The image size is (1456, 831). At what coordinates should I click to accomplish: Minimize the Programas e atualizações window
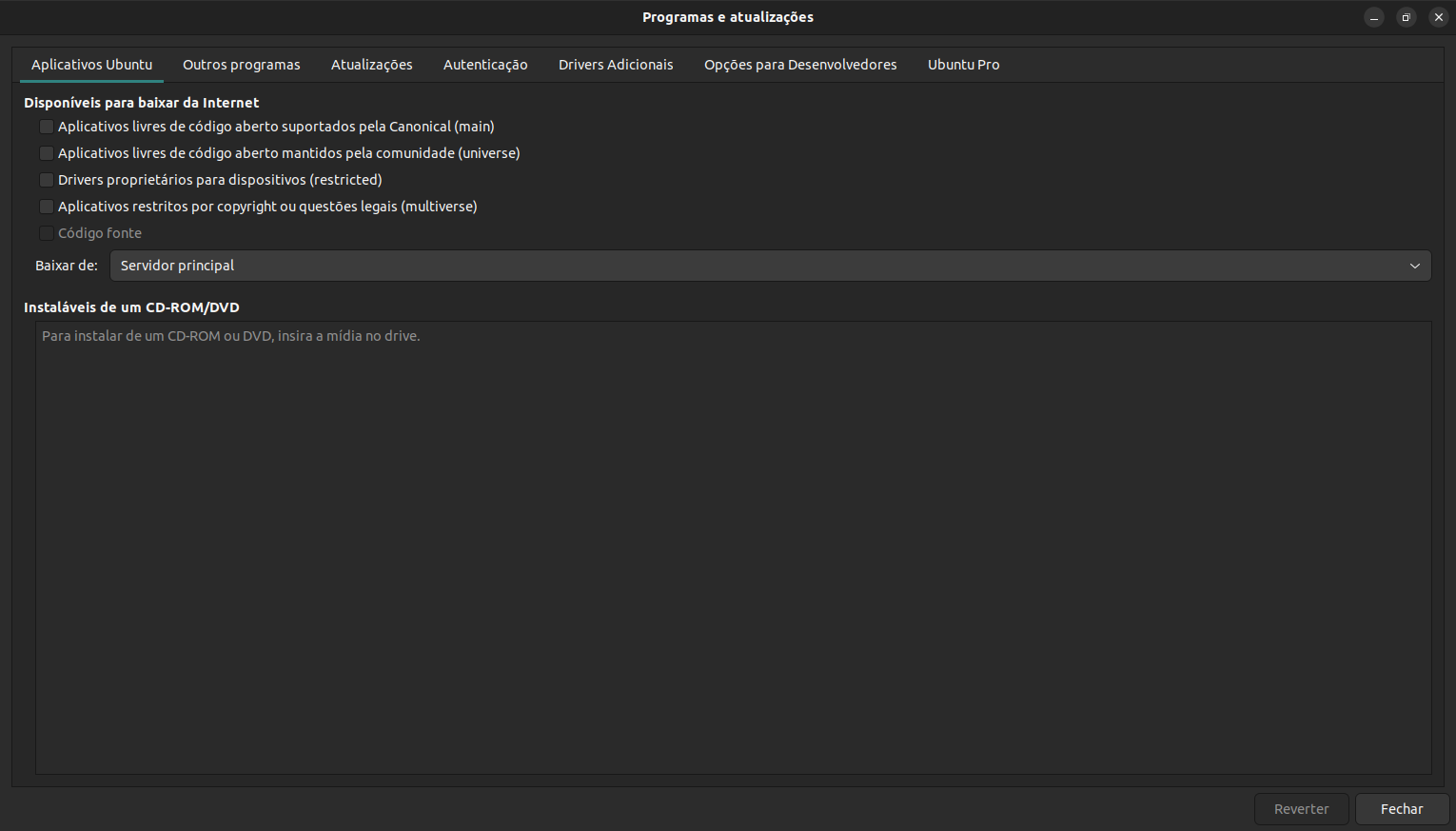coord(1374,17)
